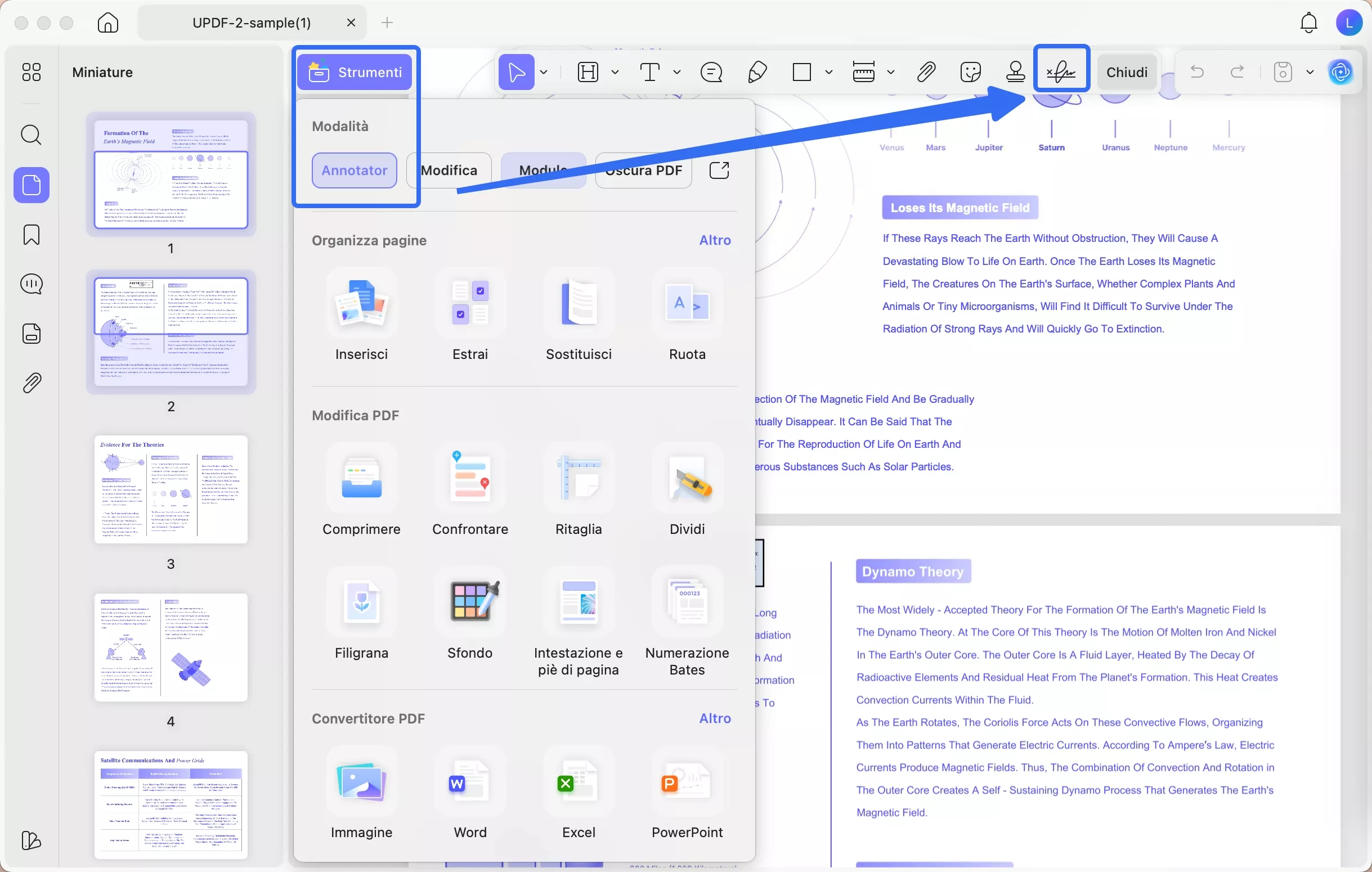
Task: Click the attachment paperclip toolbar icon
Action: pos(926,72)
